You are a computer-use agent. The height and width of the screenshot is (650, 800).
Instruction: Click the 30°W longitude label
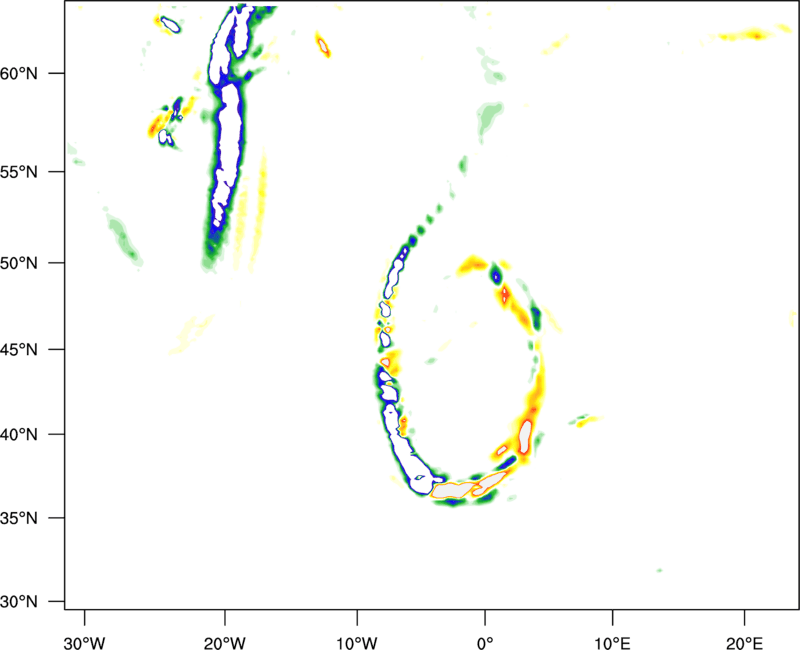click(x=84, y=643)
